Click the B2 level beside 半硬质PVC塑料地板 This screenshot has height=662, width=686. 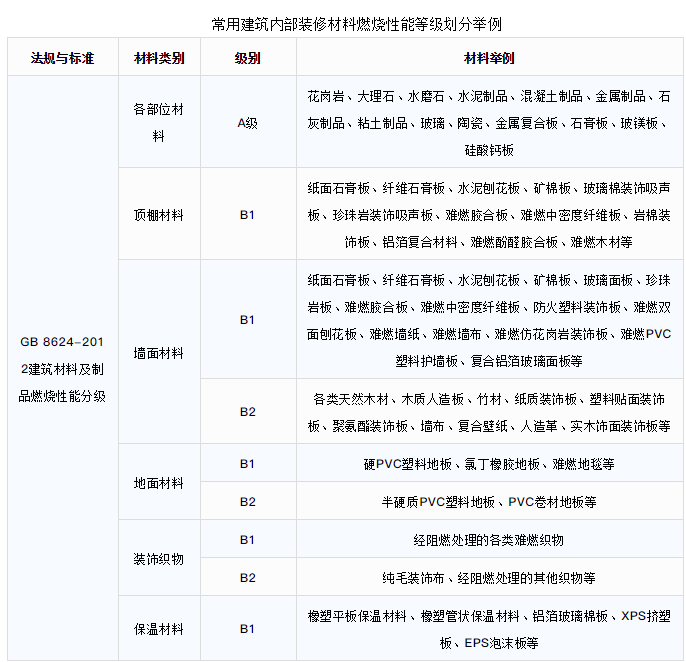tap(247, 502)
